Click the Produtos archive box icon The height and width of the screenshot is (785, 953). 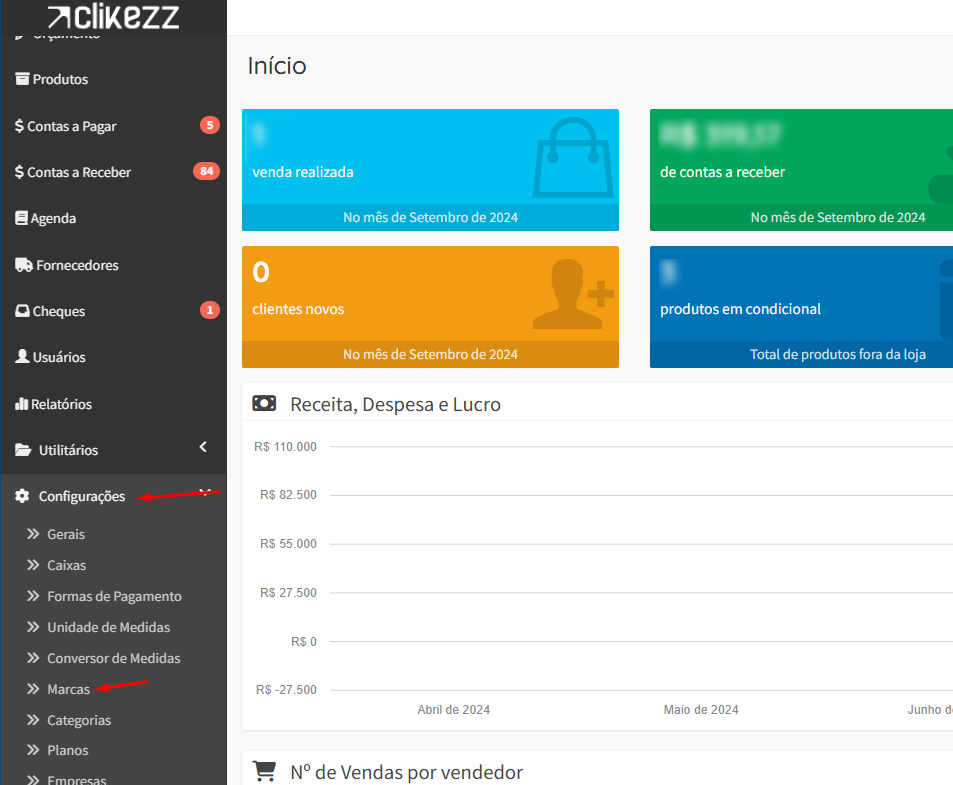(x=22, y=79)
